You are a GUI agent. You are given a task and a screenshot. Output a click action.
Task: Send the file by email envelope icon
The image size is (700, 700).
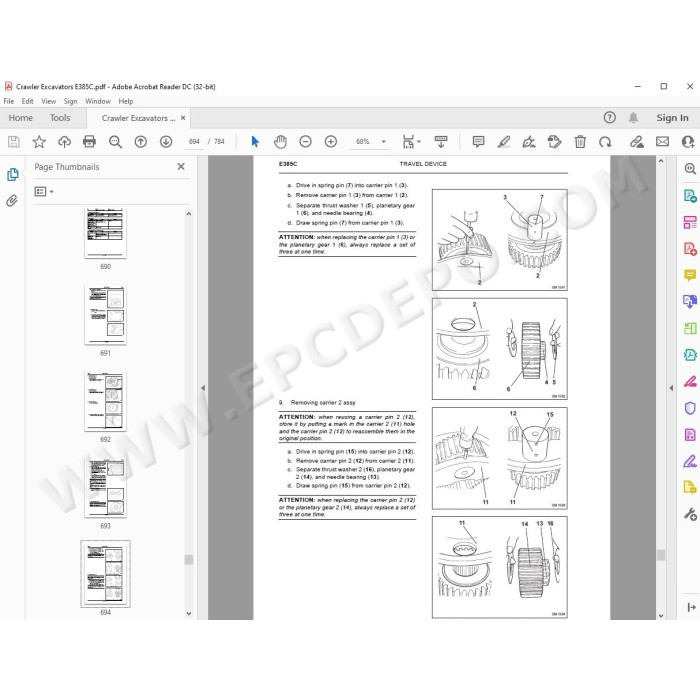pyautogui.click(x=662, y=142)
